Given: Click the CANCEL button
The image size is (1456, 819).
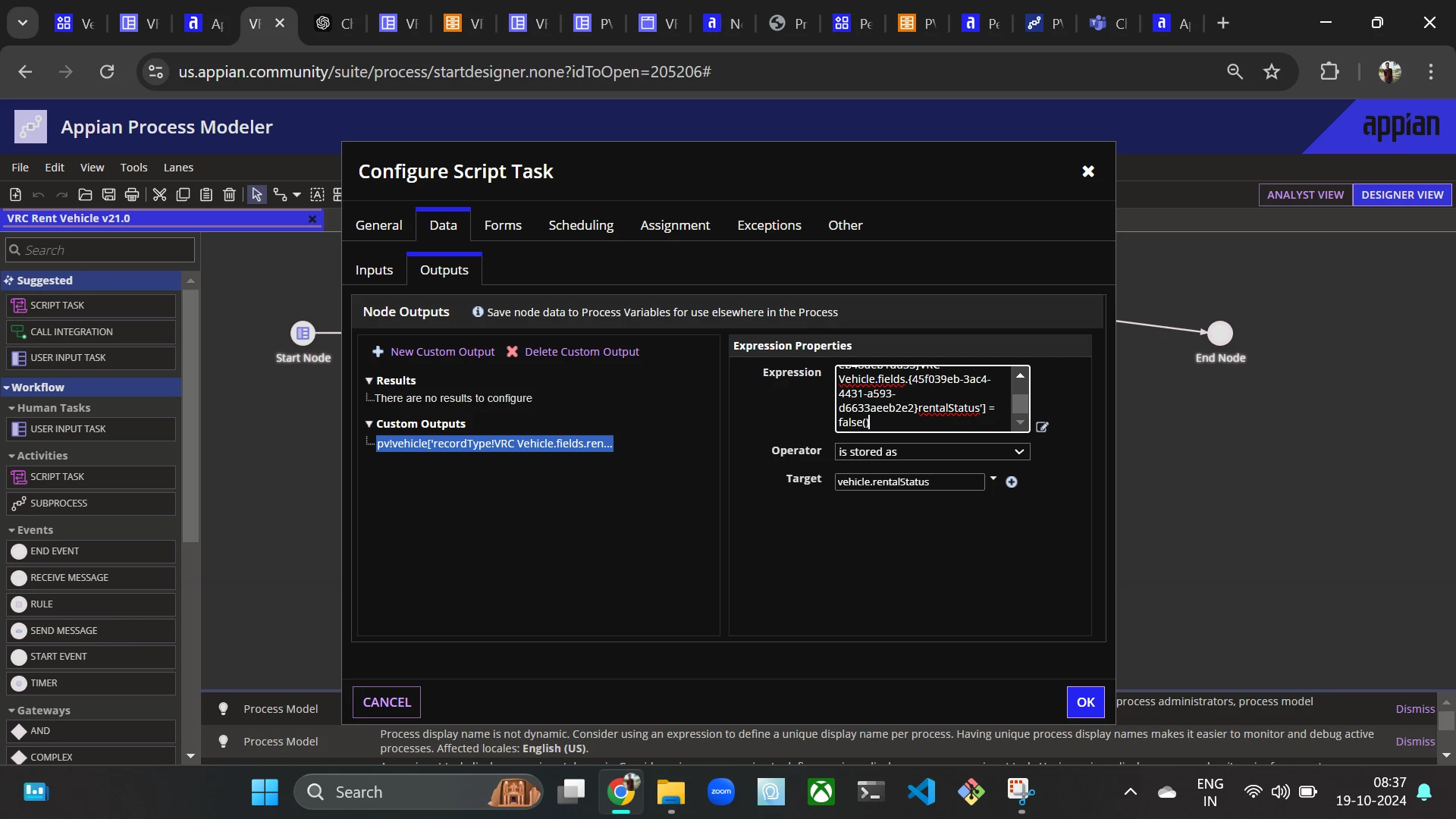Looking at the screenshot, I should click(387, 702).
